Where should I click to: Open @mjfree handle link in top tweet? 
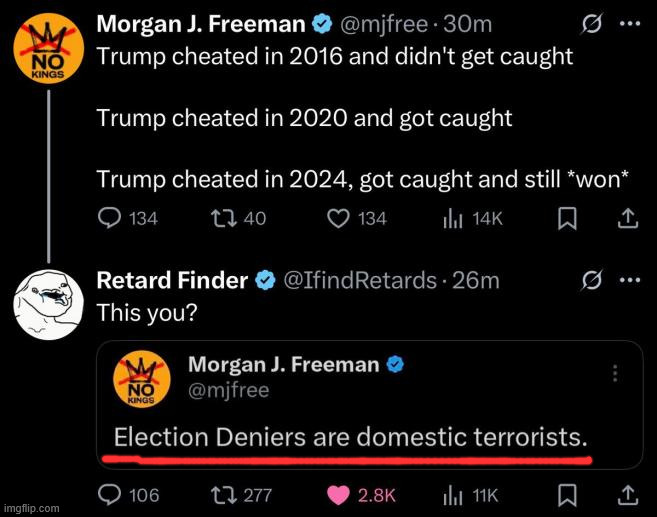click(384, 24)
